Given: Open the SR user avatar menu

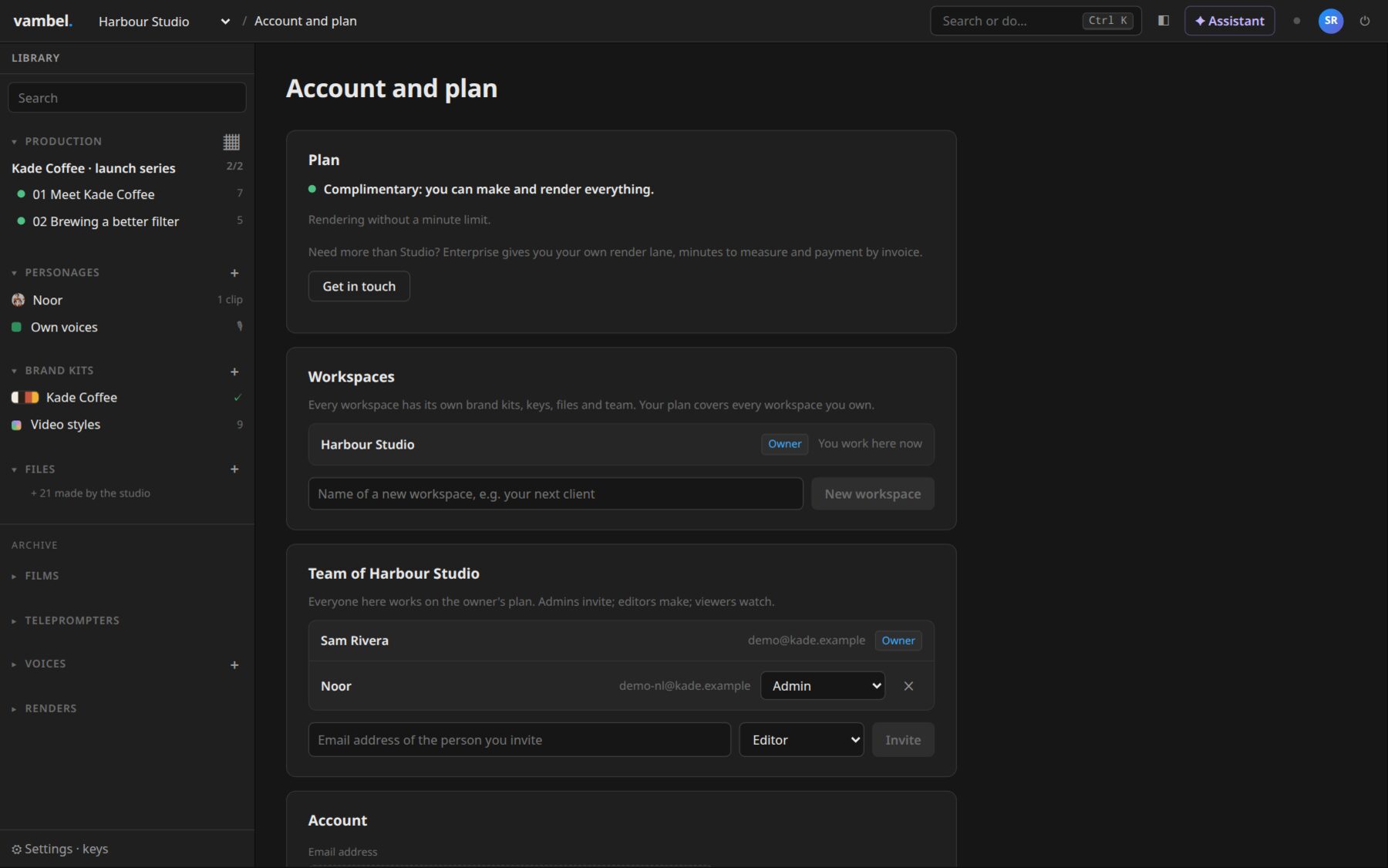Looking at the screenshot, I should [x=1331, y=21].
